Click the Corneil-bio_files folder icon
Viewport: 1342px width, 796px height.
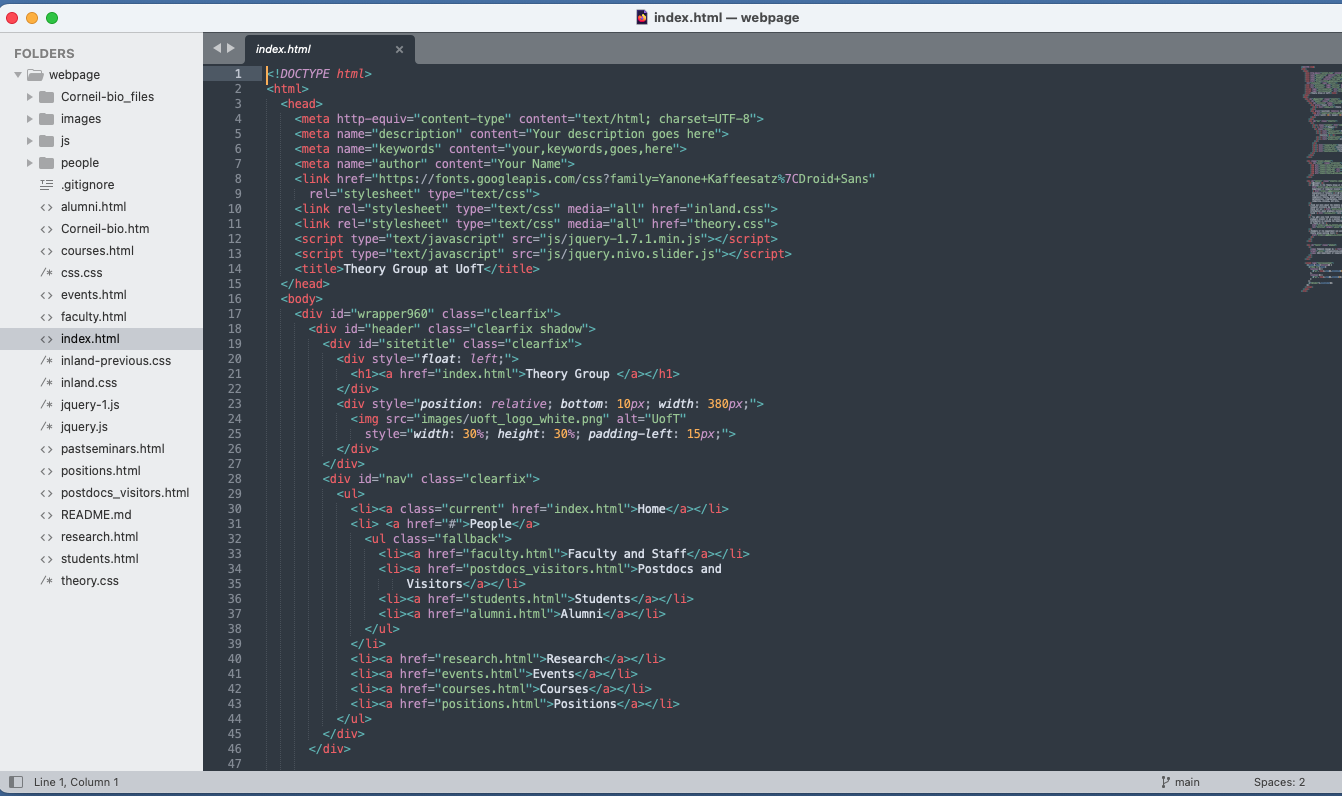[x=46, y=97]
